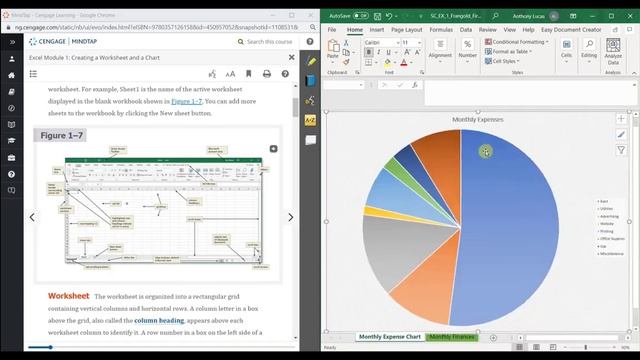Toggle Bold formatting in Excel
Viewport: 640px width, 360px height.
coord(369,52)
